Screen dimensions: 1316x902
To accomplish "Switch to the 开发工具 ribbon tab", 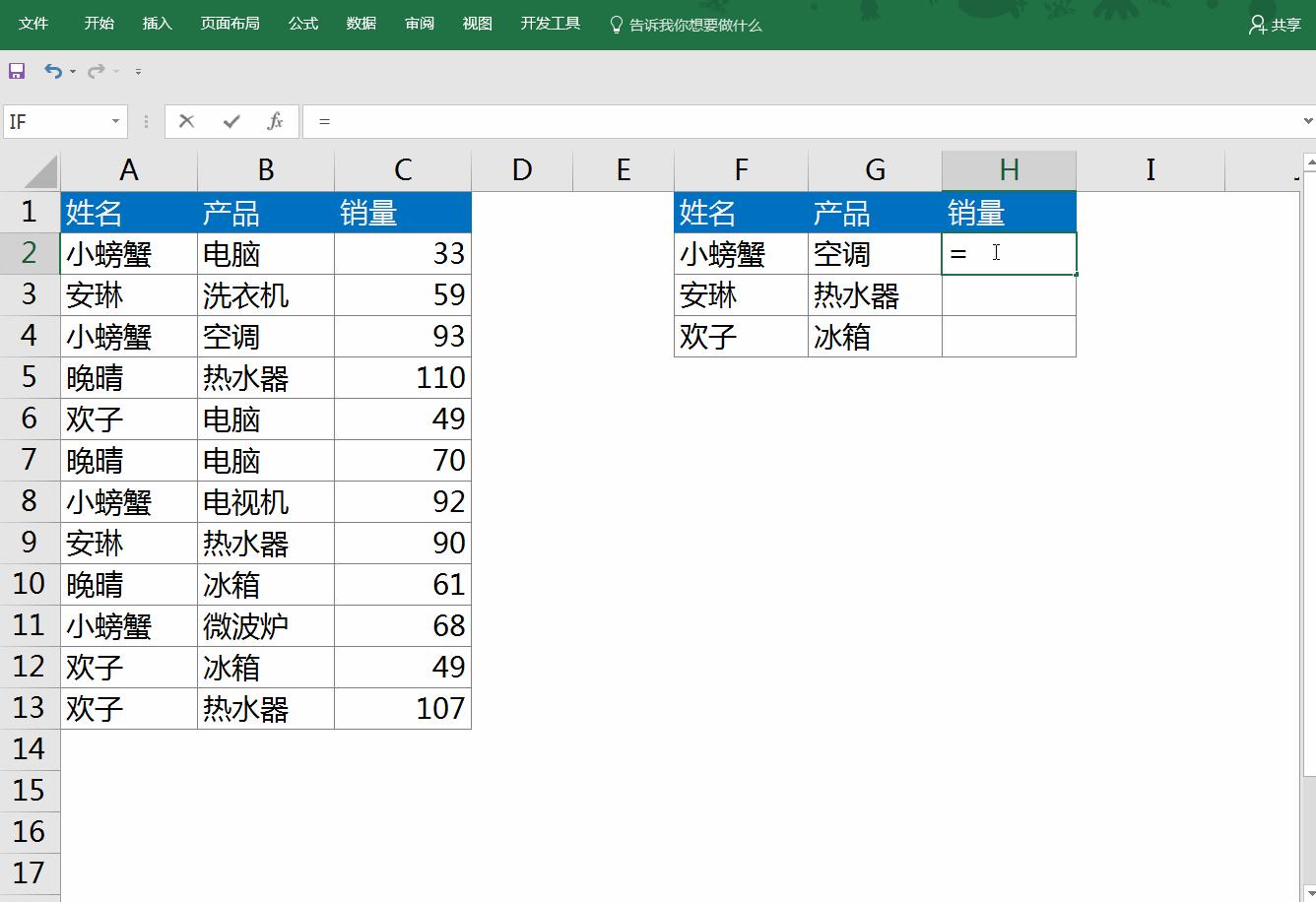I will pos(550,24).
